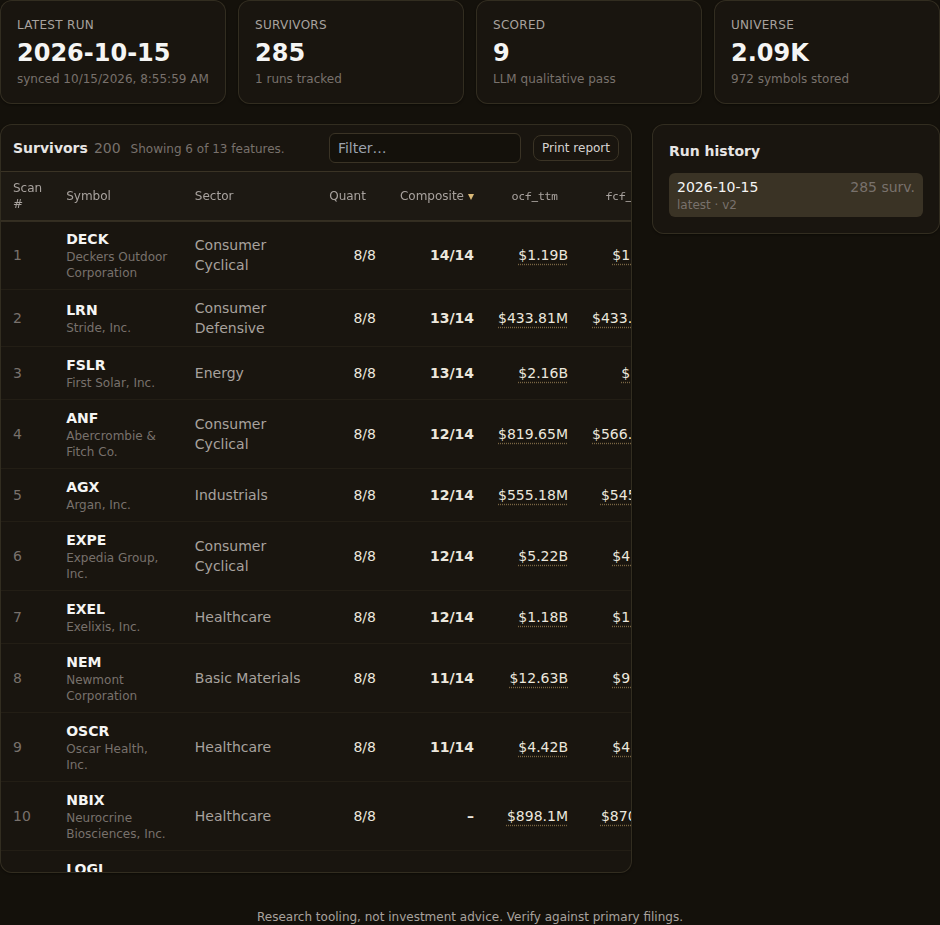
Task: Sort the table by Symbol column header
Action: pos(88,196)
